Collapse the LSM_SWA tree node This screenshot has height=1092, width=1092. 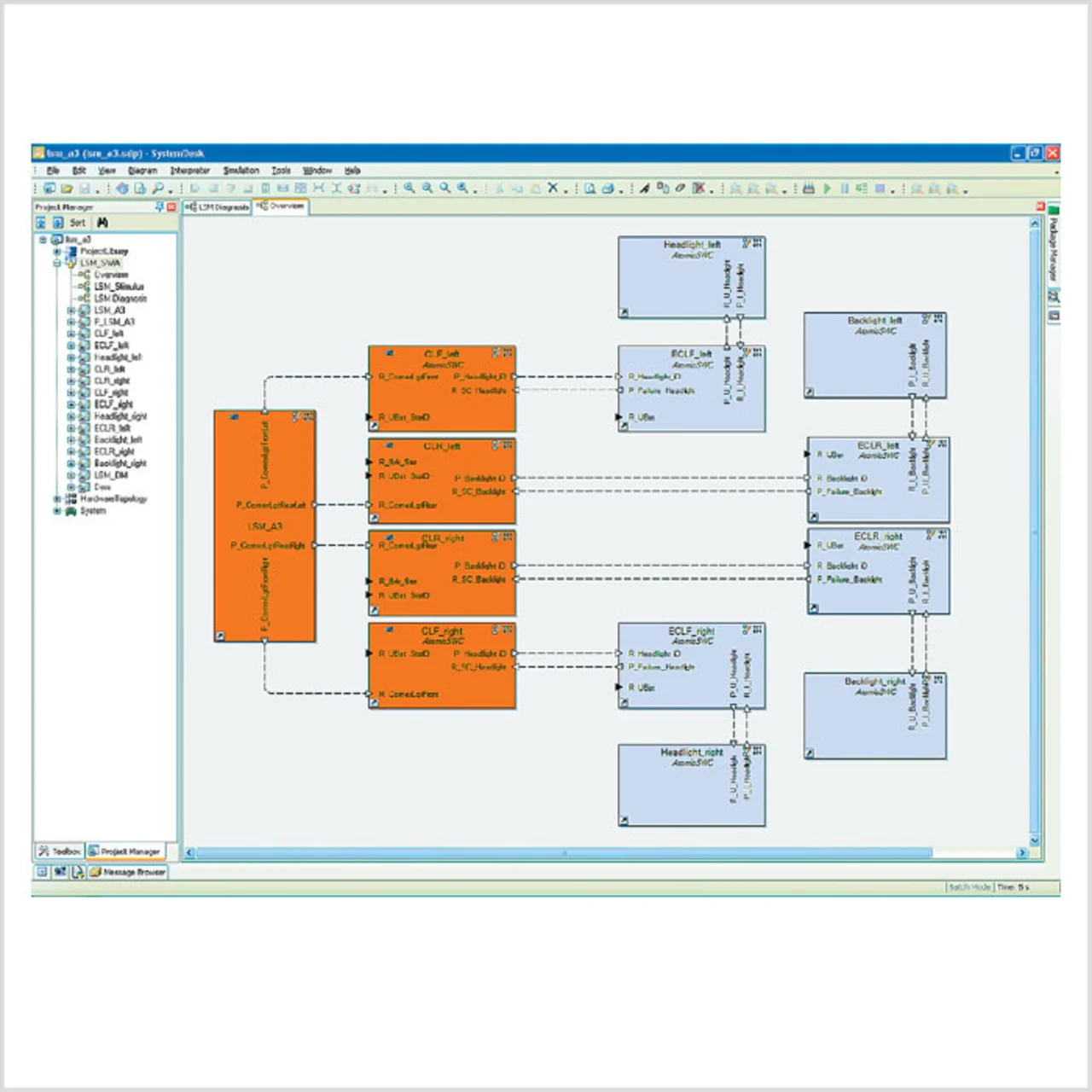coord(57,264)
